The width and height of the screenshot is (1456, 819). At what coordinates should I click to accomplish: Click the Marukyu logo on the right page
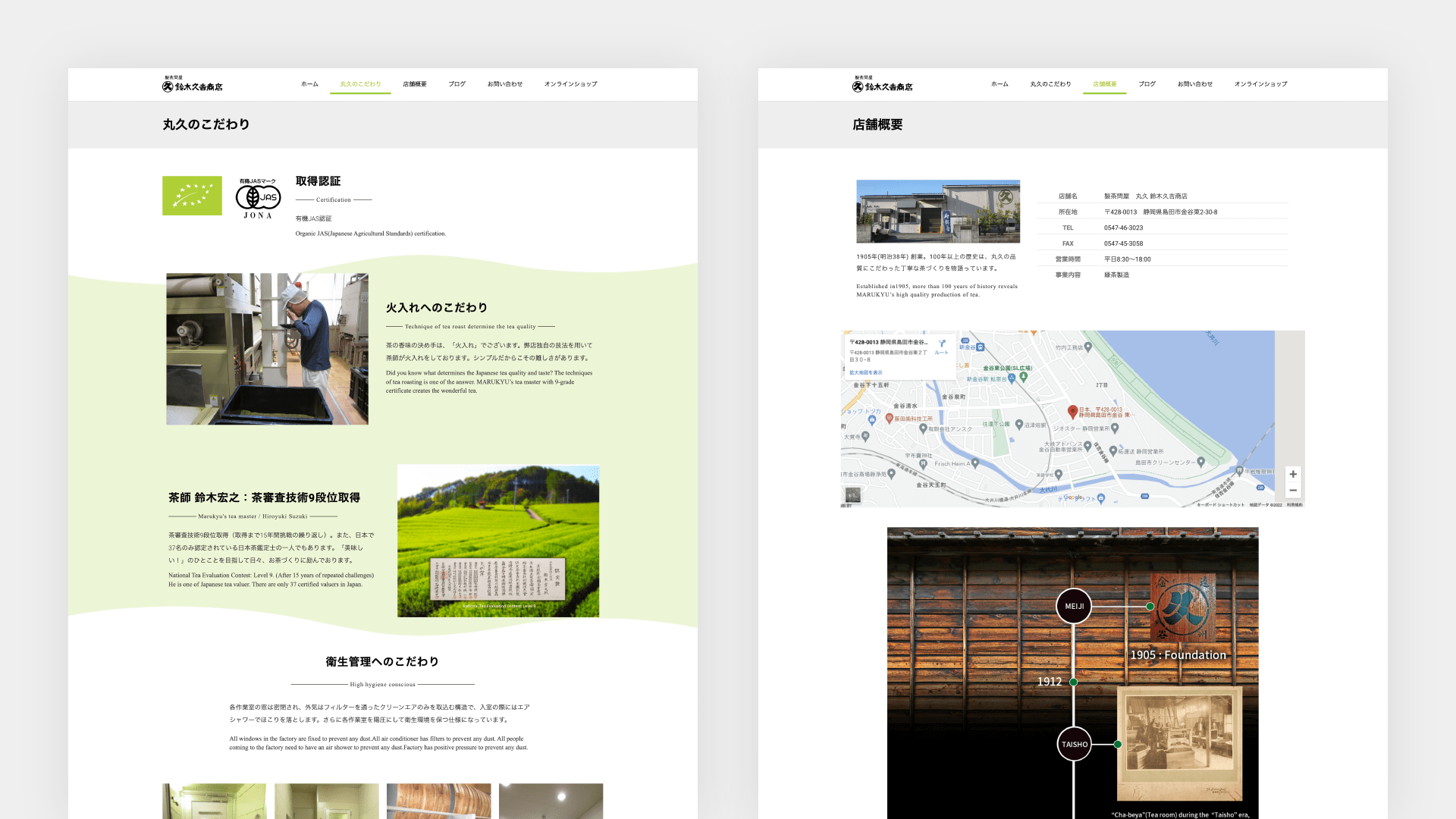[x=883, y=84]
